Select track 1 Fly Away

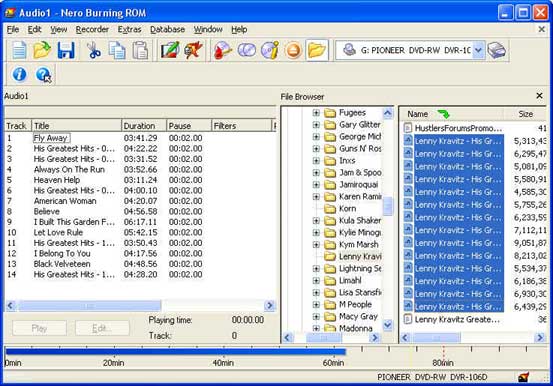(x=51, y=138)
